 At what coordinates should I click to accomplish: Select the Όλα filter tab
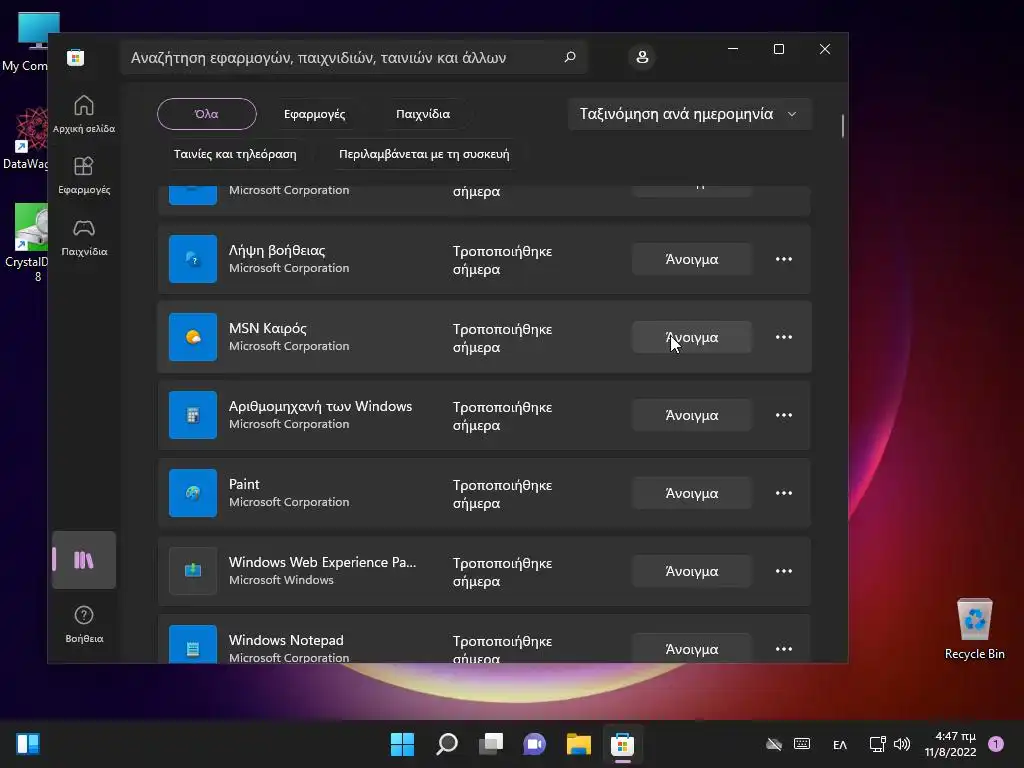(x=206, y=114)
